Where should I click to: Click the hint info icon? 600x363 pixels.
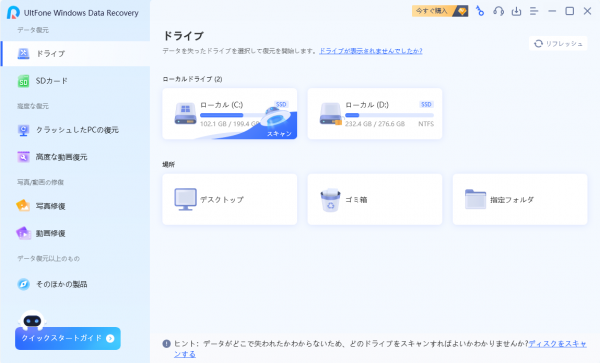click(166, 343)
